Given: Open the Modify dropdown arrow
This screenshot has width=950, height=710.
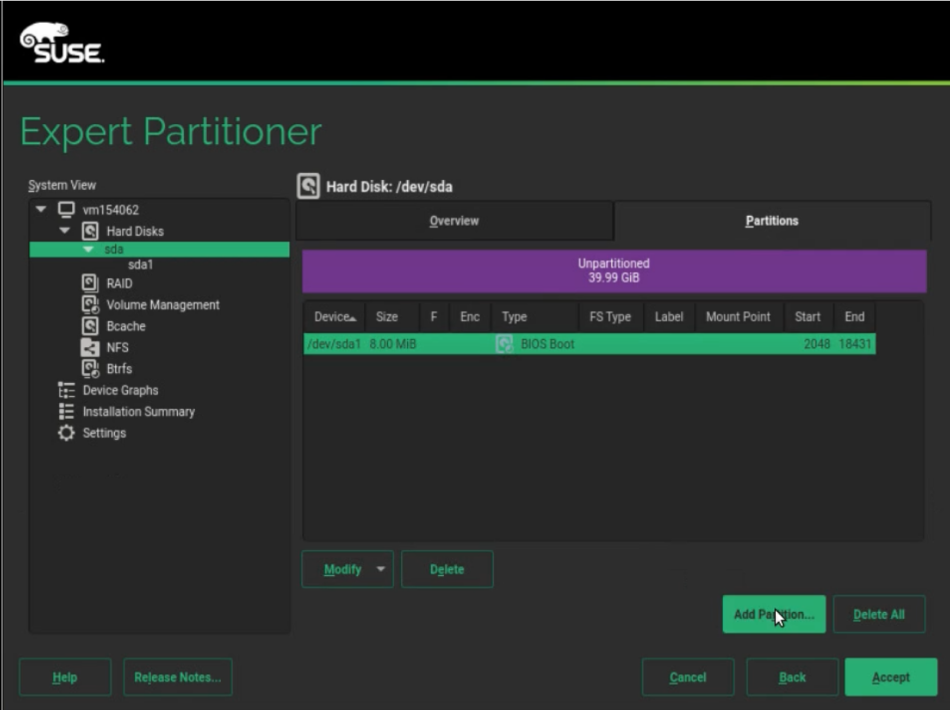Looking at the screenshot, I should pyautogui.click(x=380, y=569).
